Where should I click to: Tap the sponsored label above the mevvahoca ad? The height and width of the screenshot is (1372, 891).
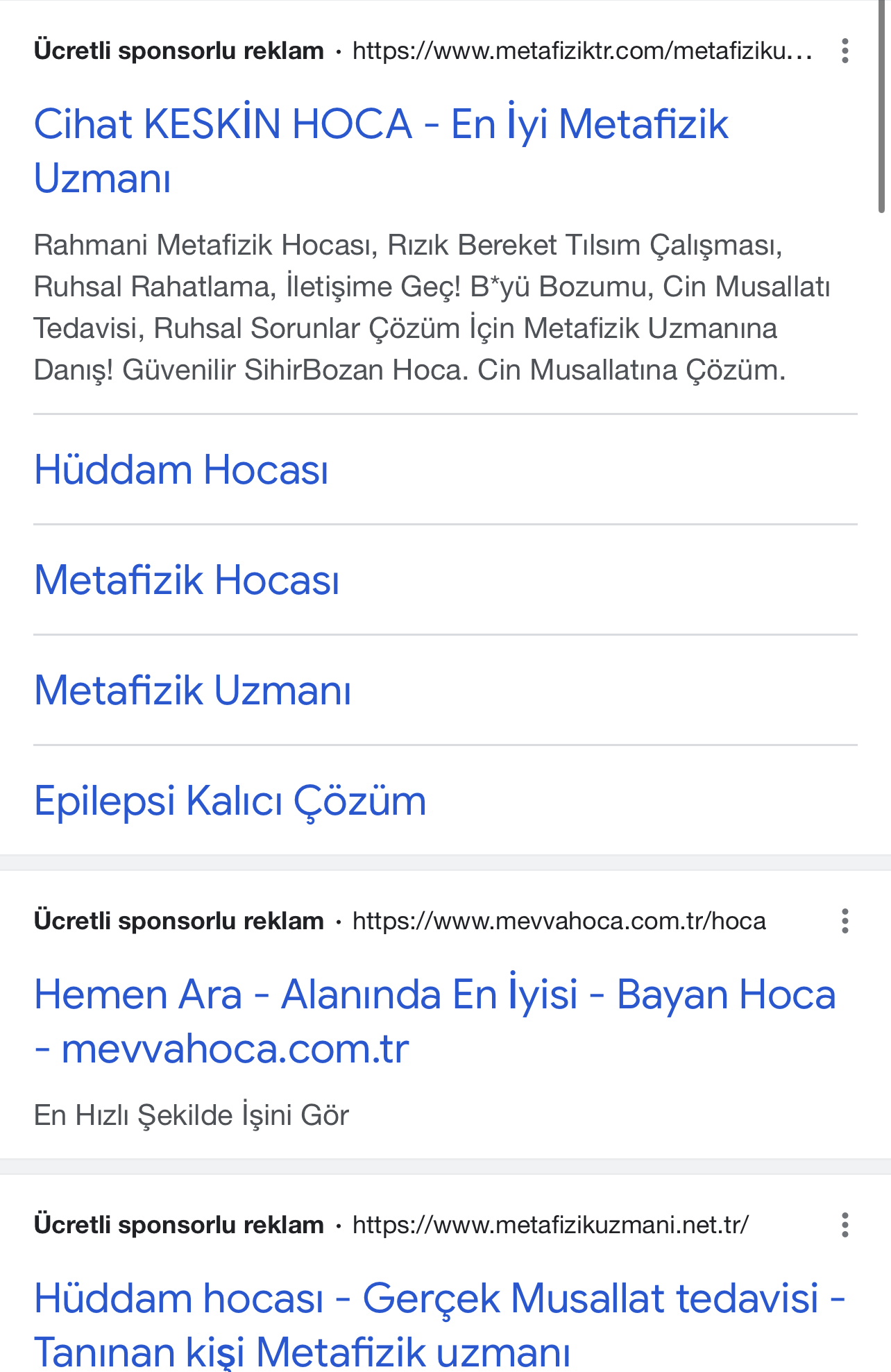(x=179, y=921)
